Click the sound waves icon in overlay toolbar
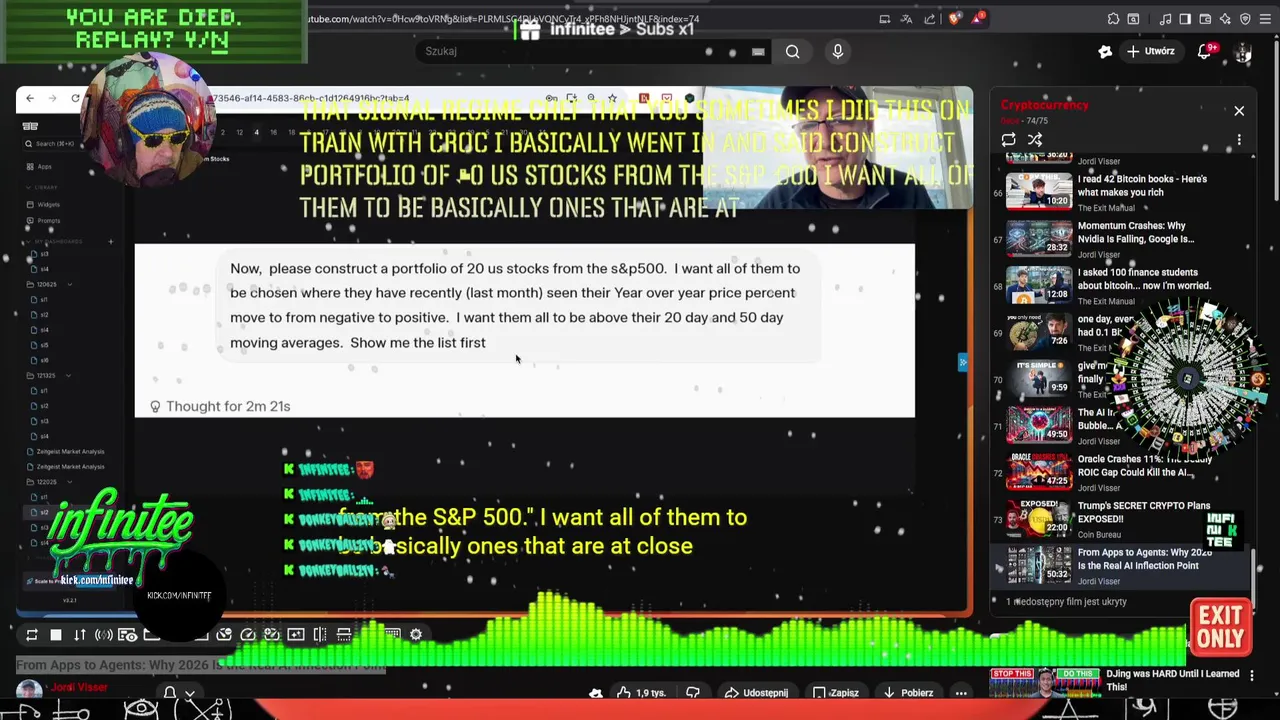The height and width of the screenshot is (720, 1280). [104, 635]
